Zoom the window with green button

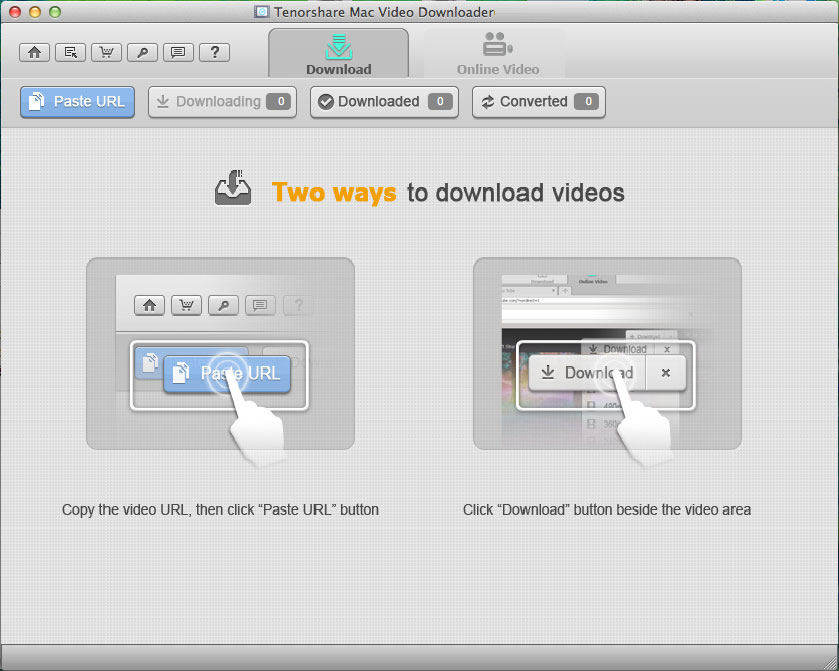tap(55, 12)
